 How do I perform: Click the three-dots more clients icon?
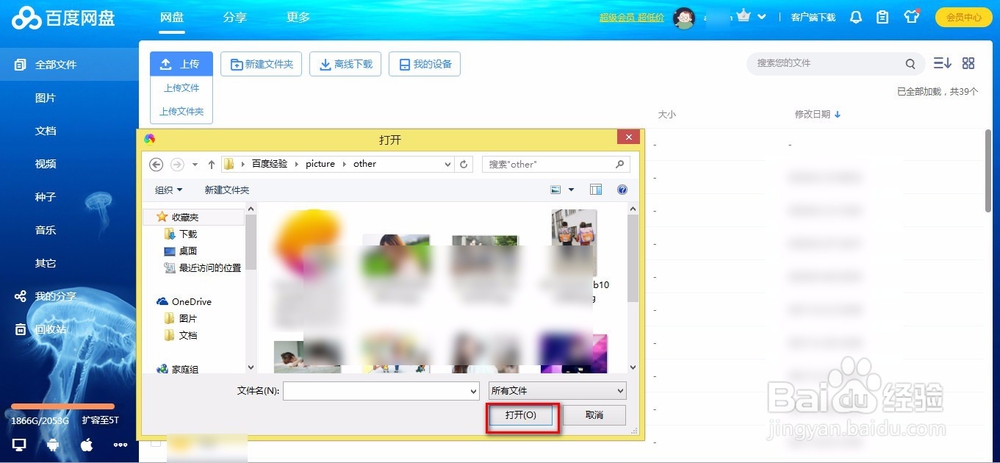click(x=121, y=445)
